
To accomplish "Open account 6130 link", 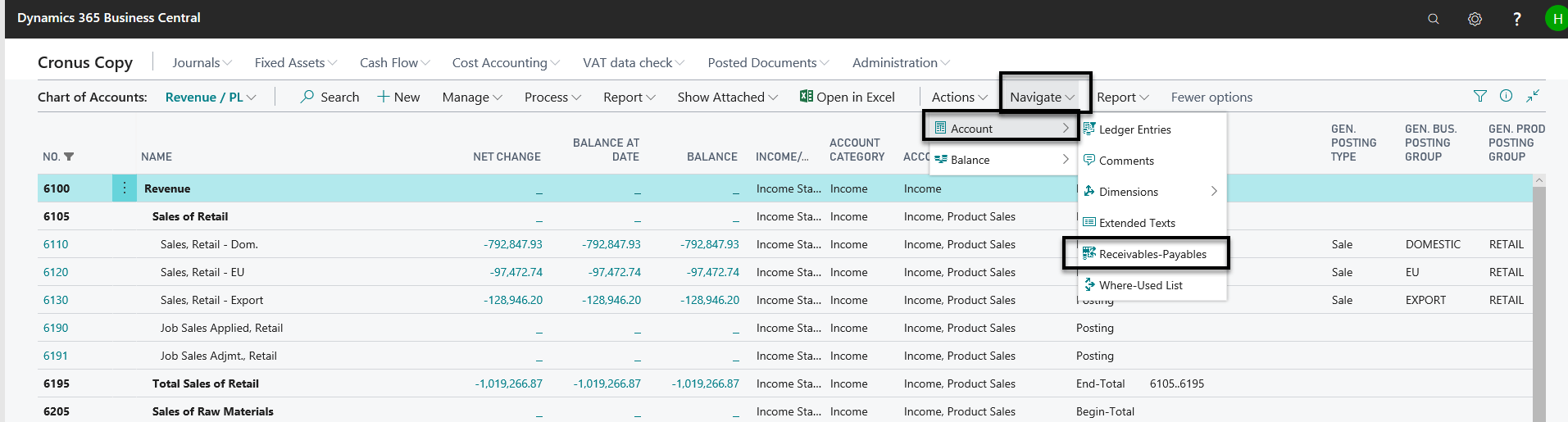I will coord(56,300).
